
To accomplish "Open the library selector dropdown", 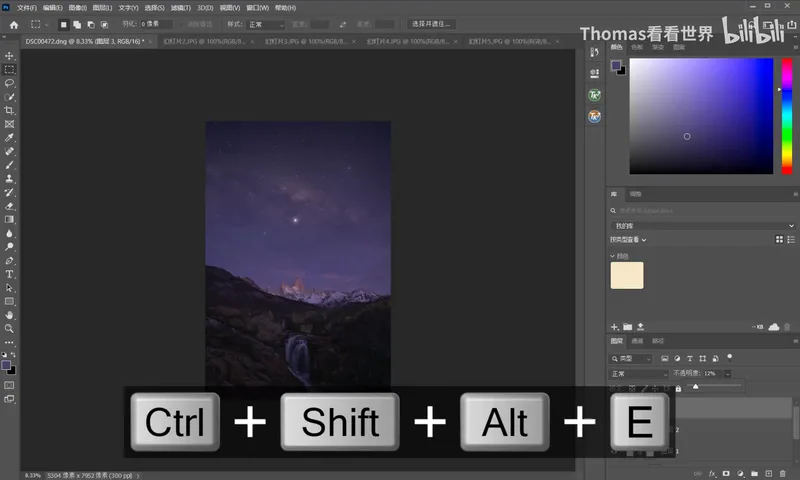I will (703, 225).
